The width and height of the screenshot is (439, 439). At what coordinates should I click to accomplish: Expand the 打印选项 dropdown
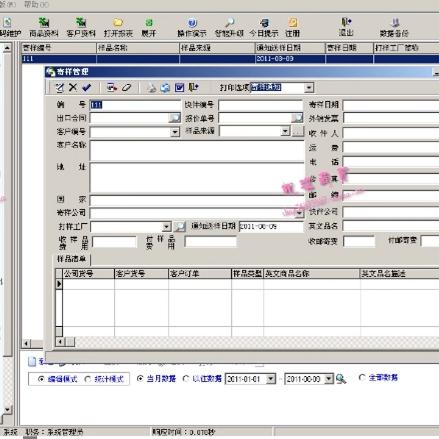click(309, 88)
